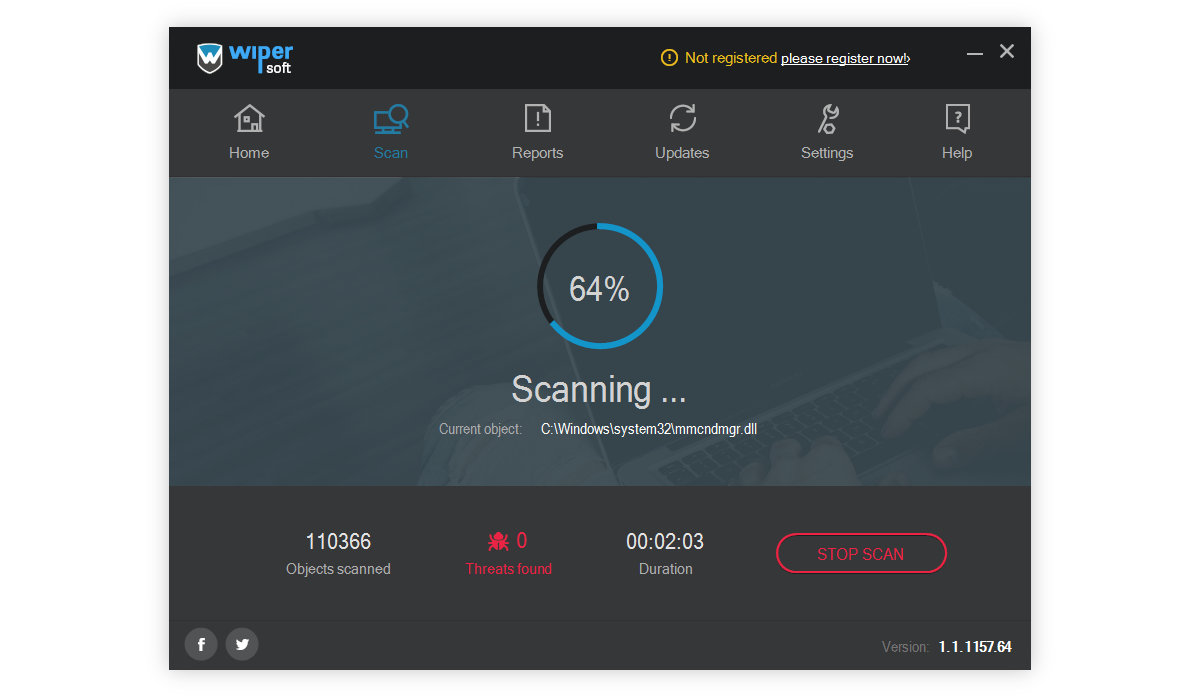Click the circular 64% progress indicator
Screen dimensions: 1200x698
point(600,286)
